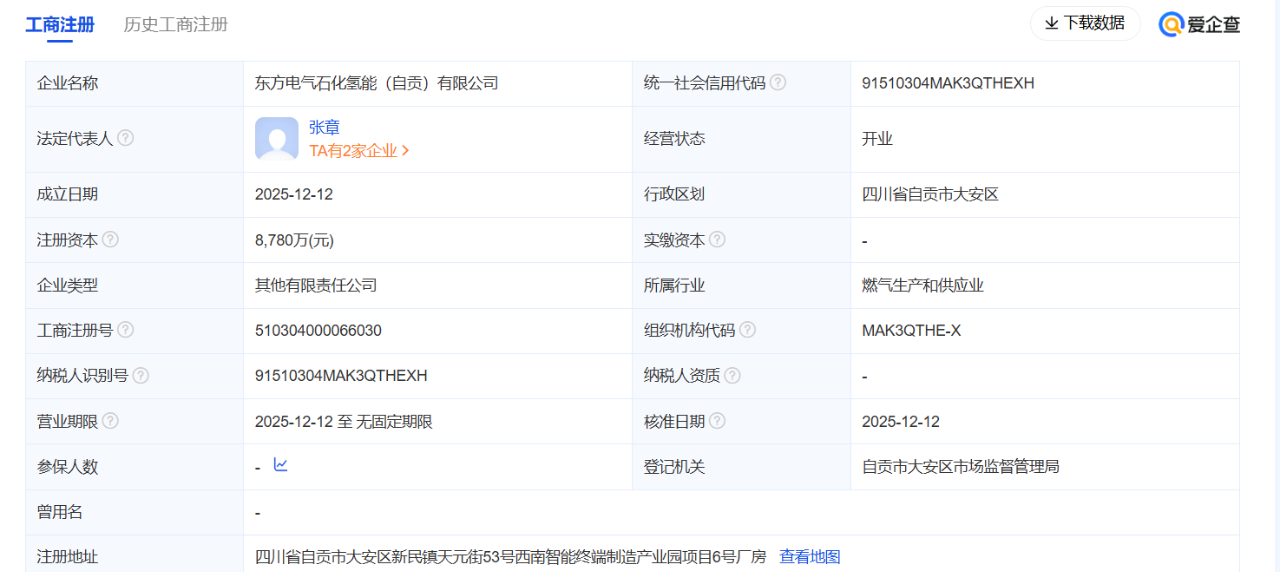
Task: Open legal representative 张章 link
Action: 324,127
